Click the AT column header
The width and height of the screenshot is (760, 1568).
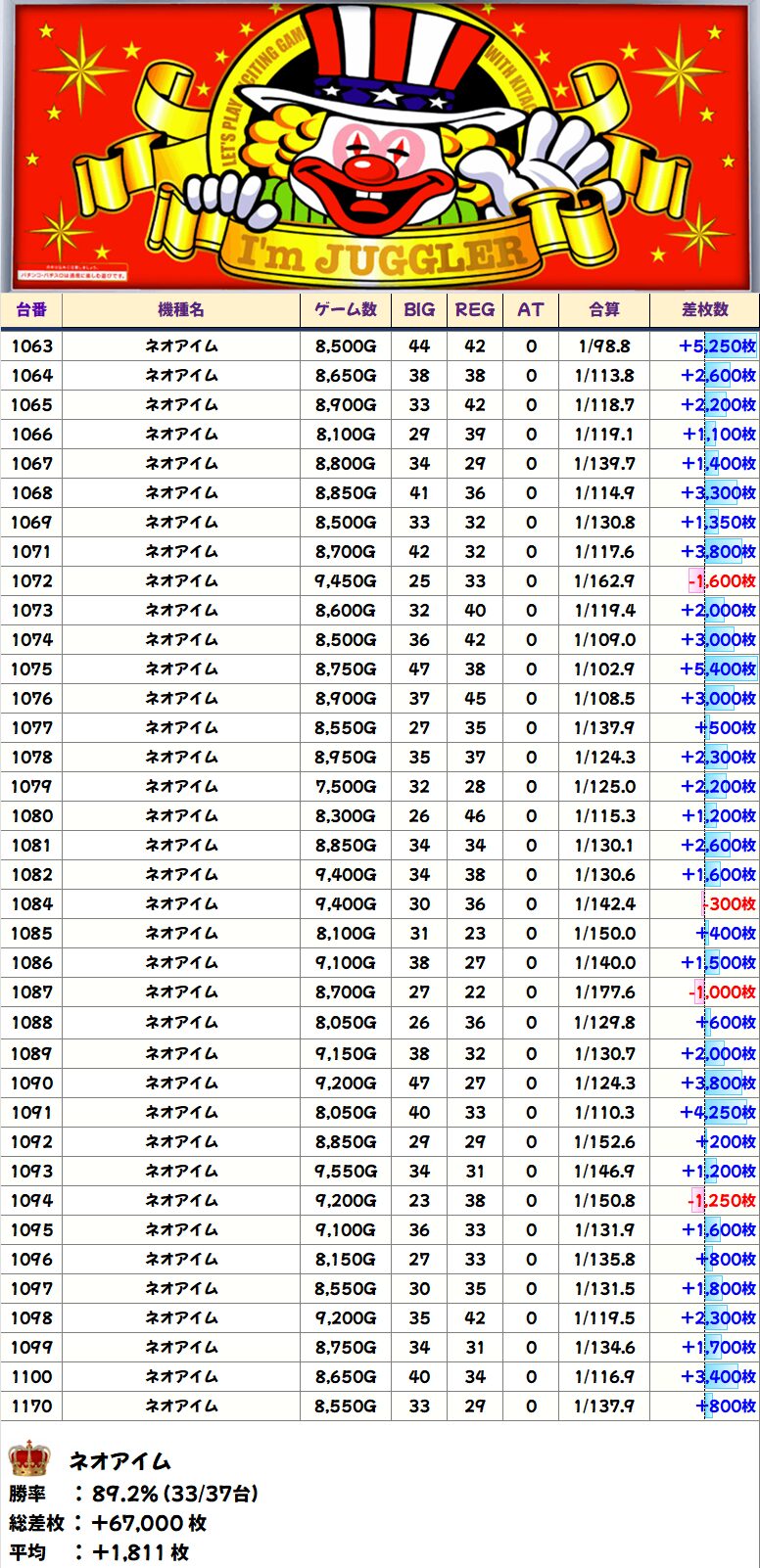[531, 310]
